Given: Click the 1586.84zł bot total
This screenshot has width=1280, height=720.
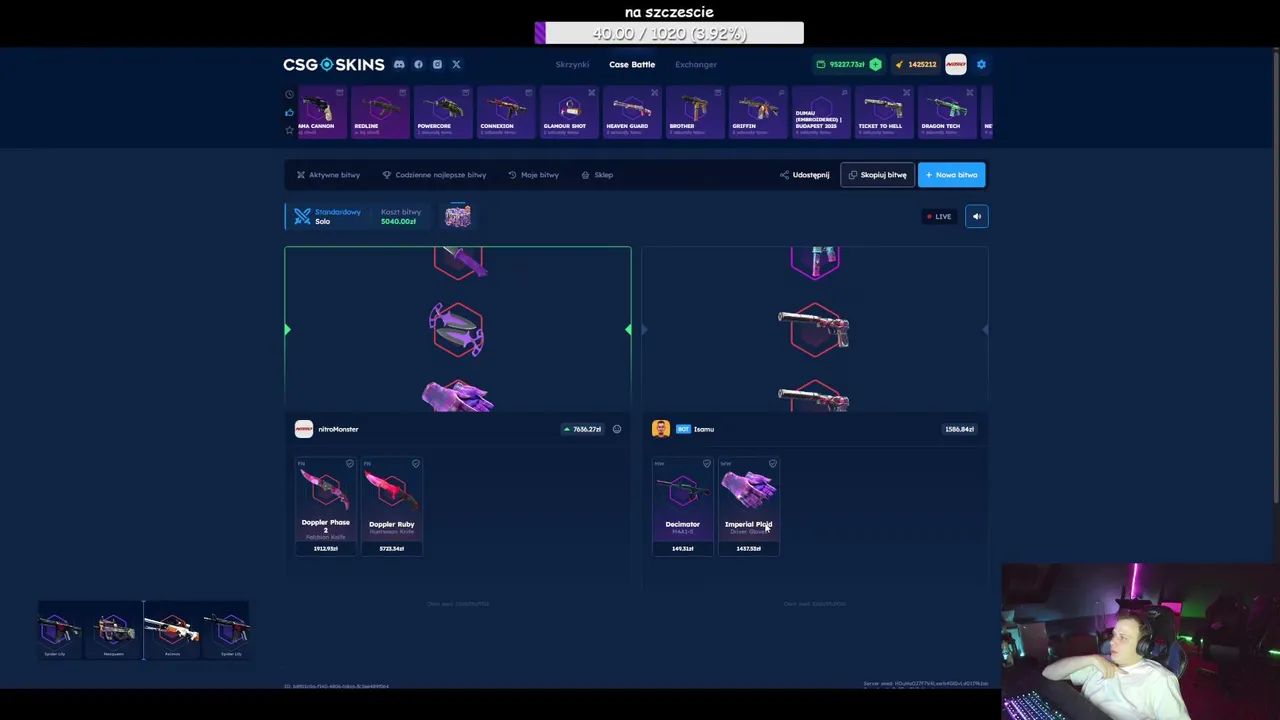Looking at the screenshot, I should coord(959,429).
